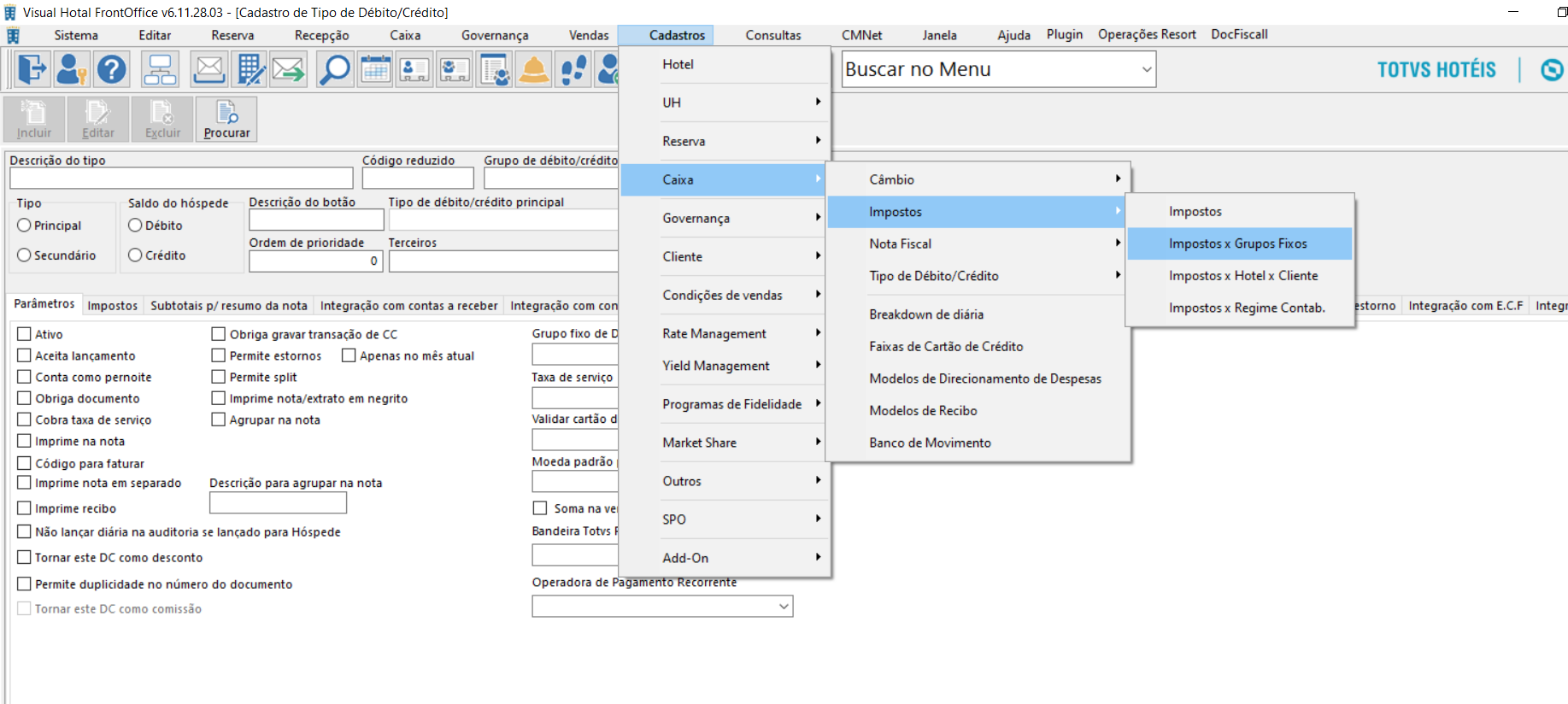Expand Tipo de Débito/Crédito submenu
Image resolution: width=1568 pixels, height=704 pixels.
click(978, 276)
